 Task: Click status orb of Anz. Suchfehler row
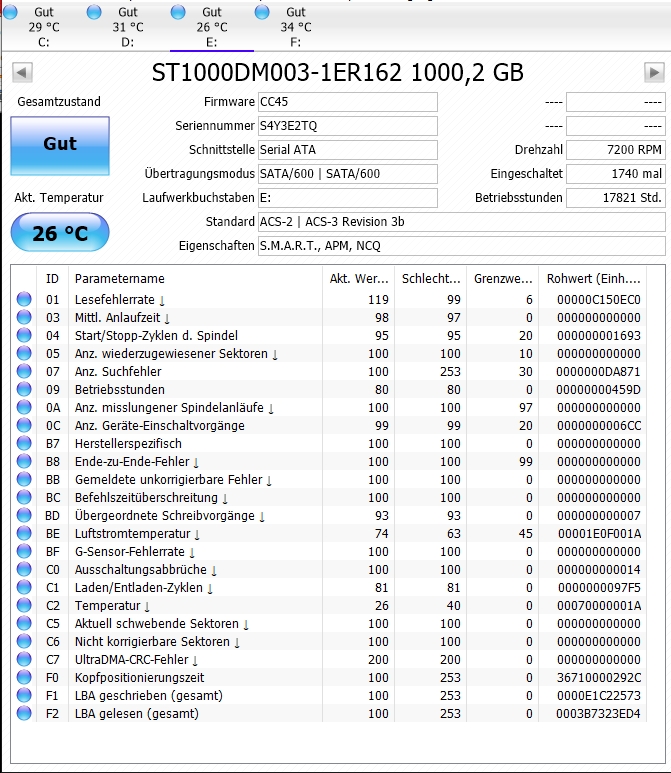(x=24, y=371)
